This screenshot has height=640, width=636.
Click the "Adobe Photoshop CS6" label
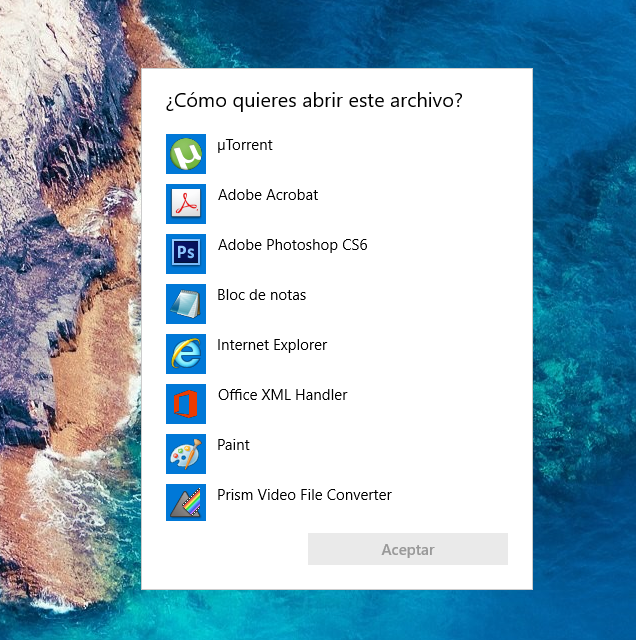[292, 245]
